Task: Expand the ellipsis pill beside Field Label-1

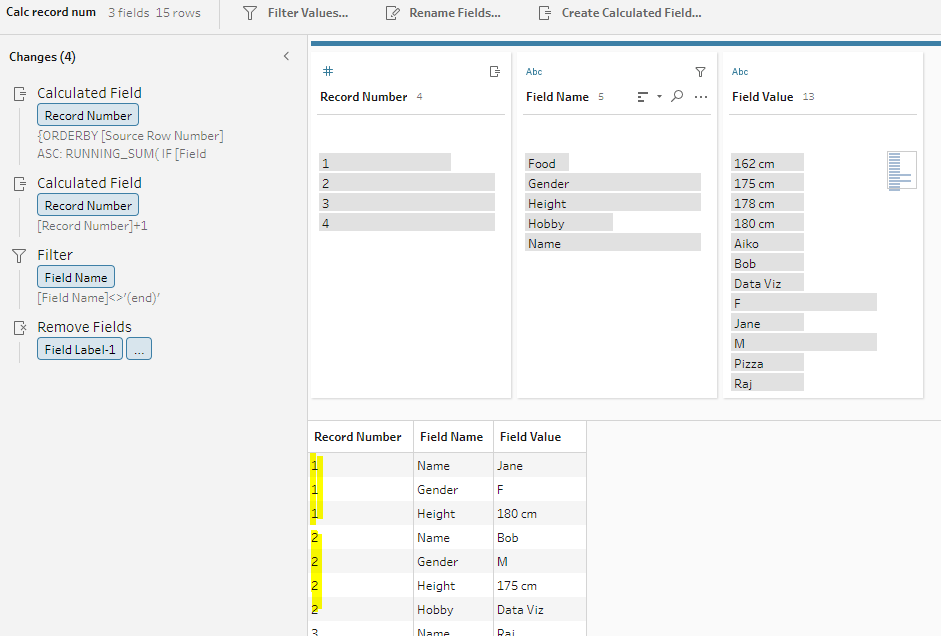Action: [139, 349]
